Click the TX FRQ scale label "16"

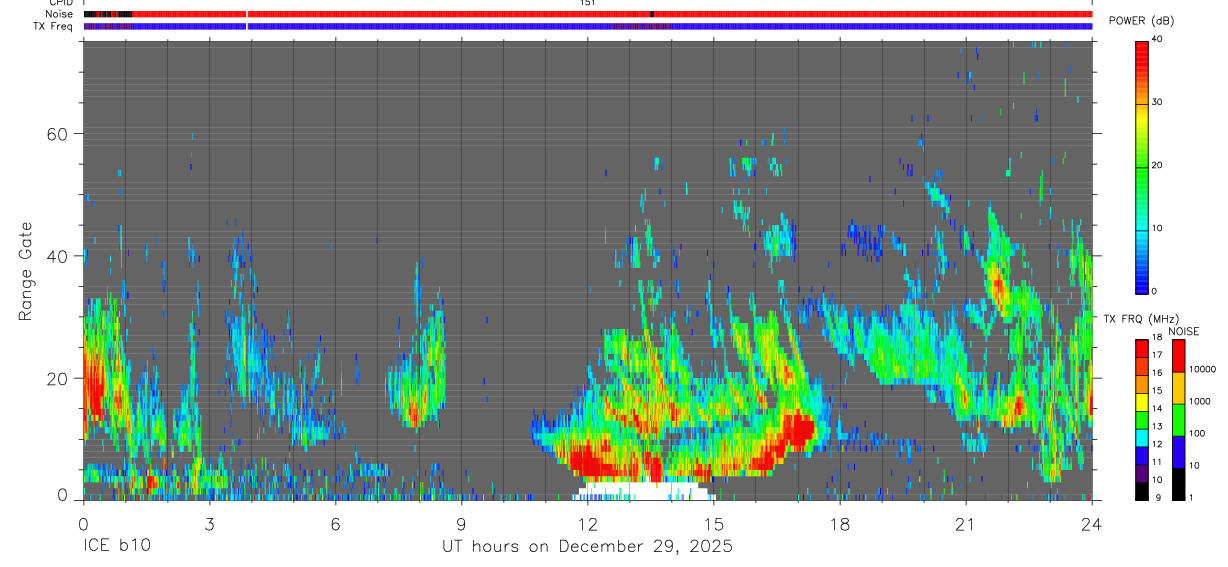point(1158,373)
